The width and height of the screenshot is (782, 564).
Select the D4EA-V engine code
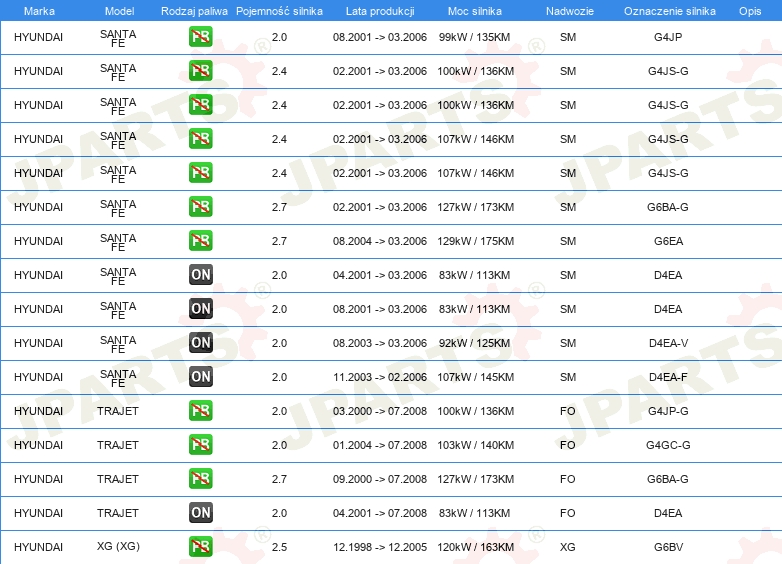tap(668, 343)
